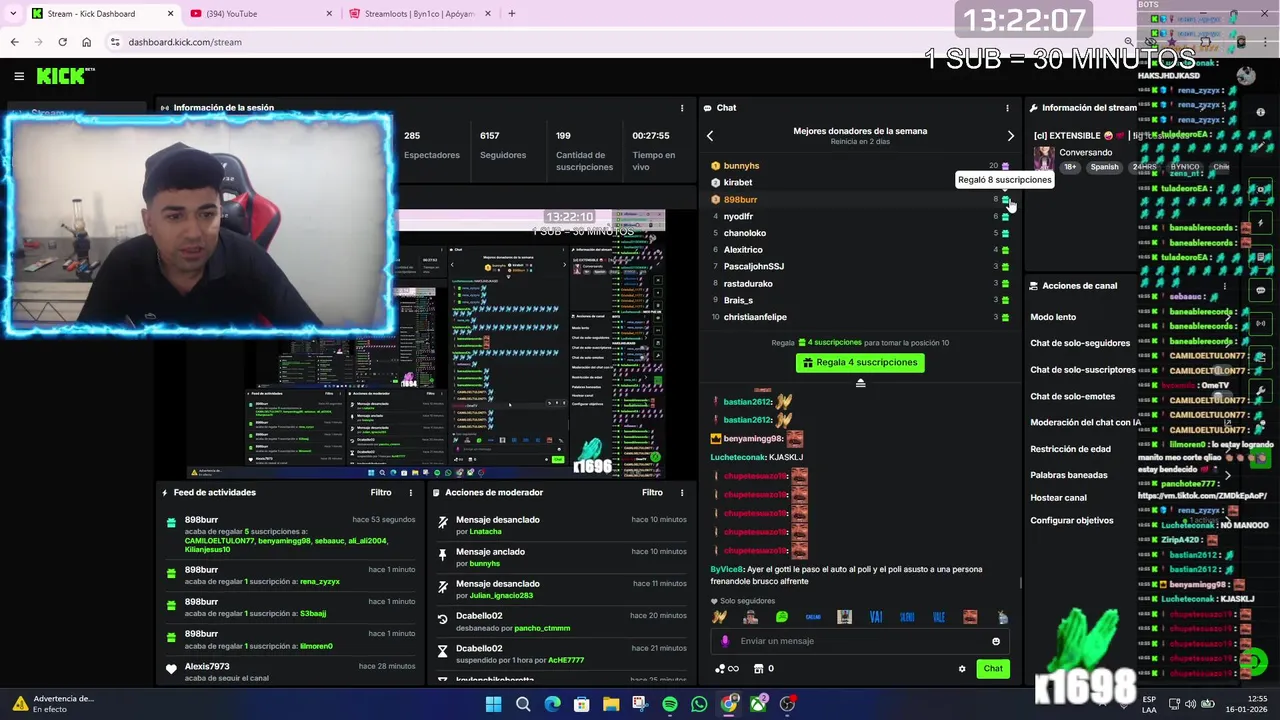
Task: Open chat settings via the gear icon
Action: [x=962, y=669]
